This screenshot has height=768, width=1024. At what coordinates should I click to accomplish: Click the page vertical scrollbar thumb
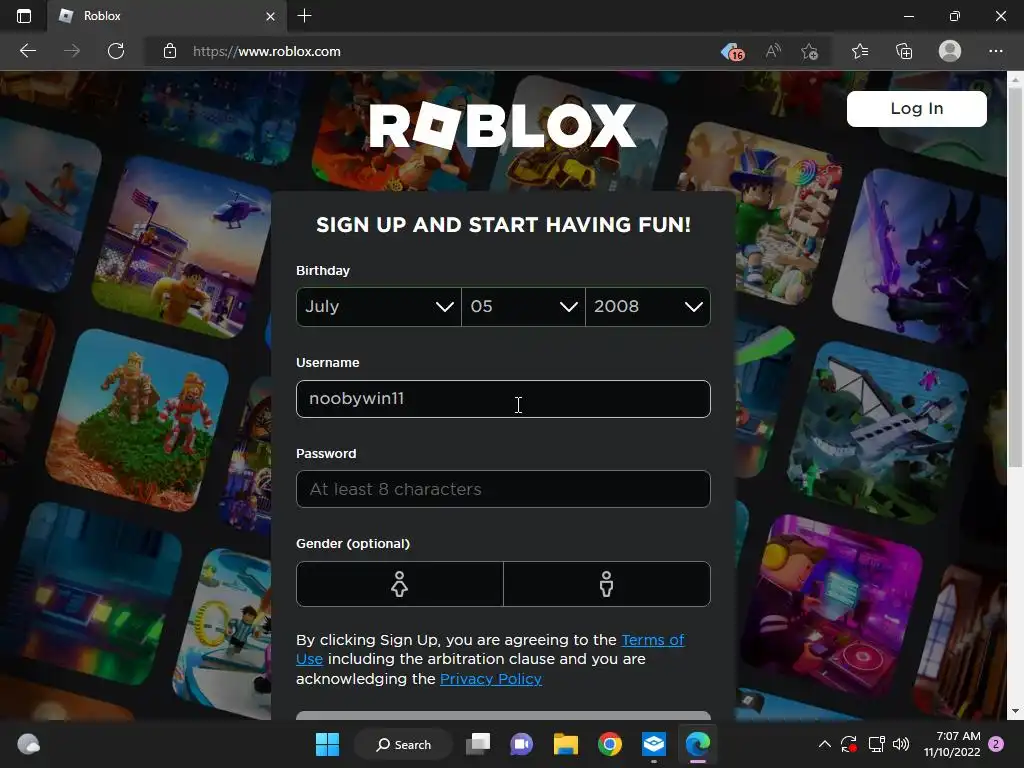point(1015,277)
